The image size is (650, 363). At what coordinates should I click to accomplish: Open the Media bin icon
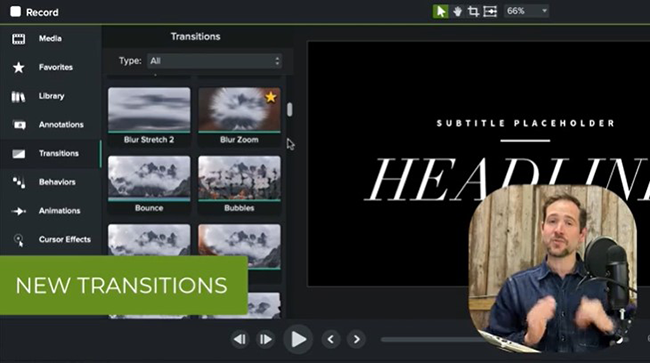(18, 39)
